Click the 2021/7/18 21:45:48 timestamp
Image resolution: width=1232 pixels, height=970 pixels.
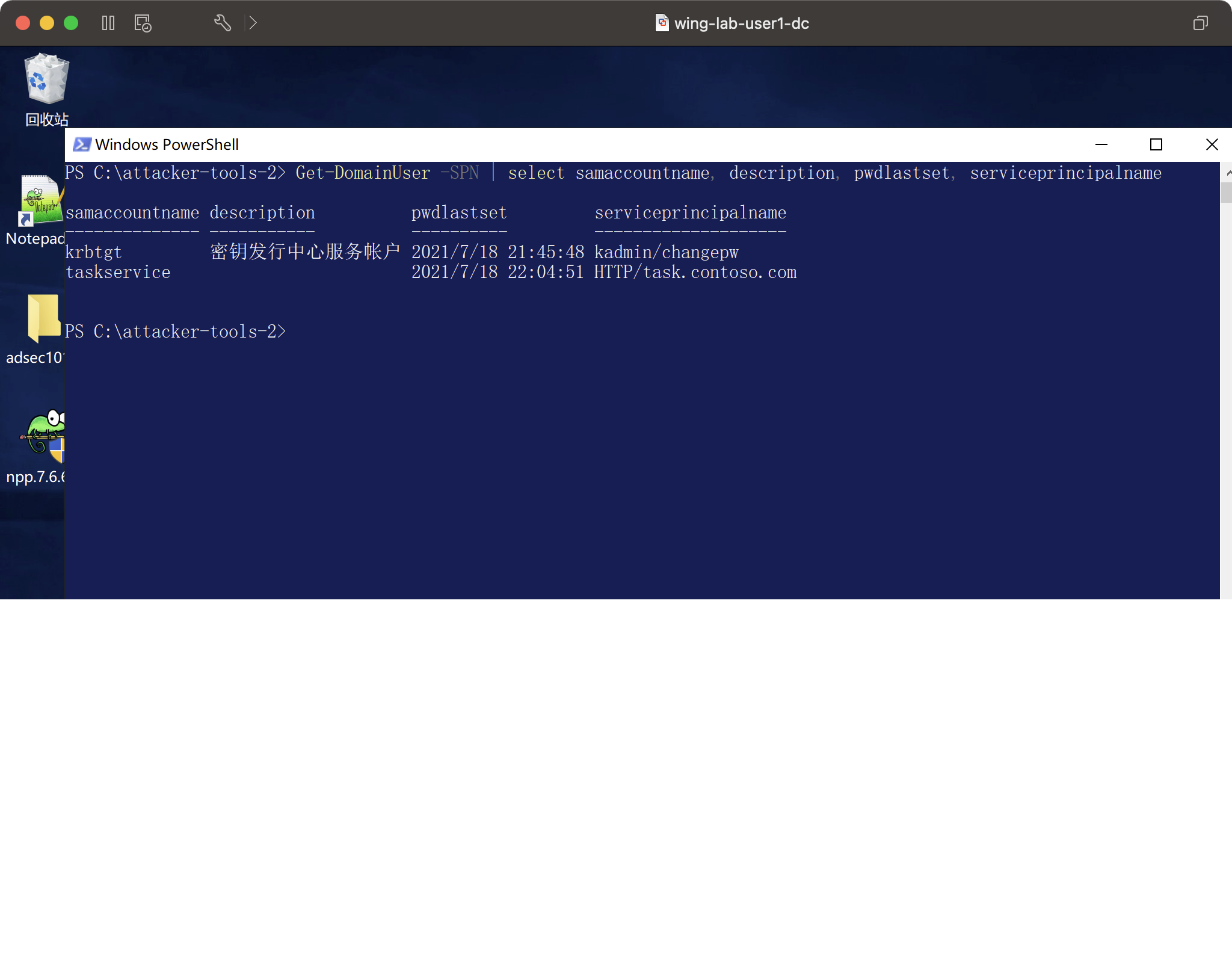point(498,253)
